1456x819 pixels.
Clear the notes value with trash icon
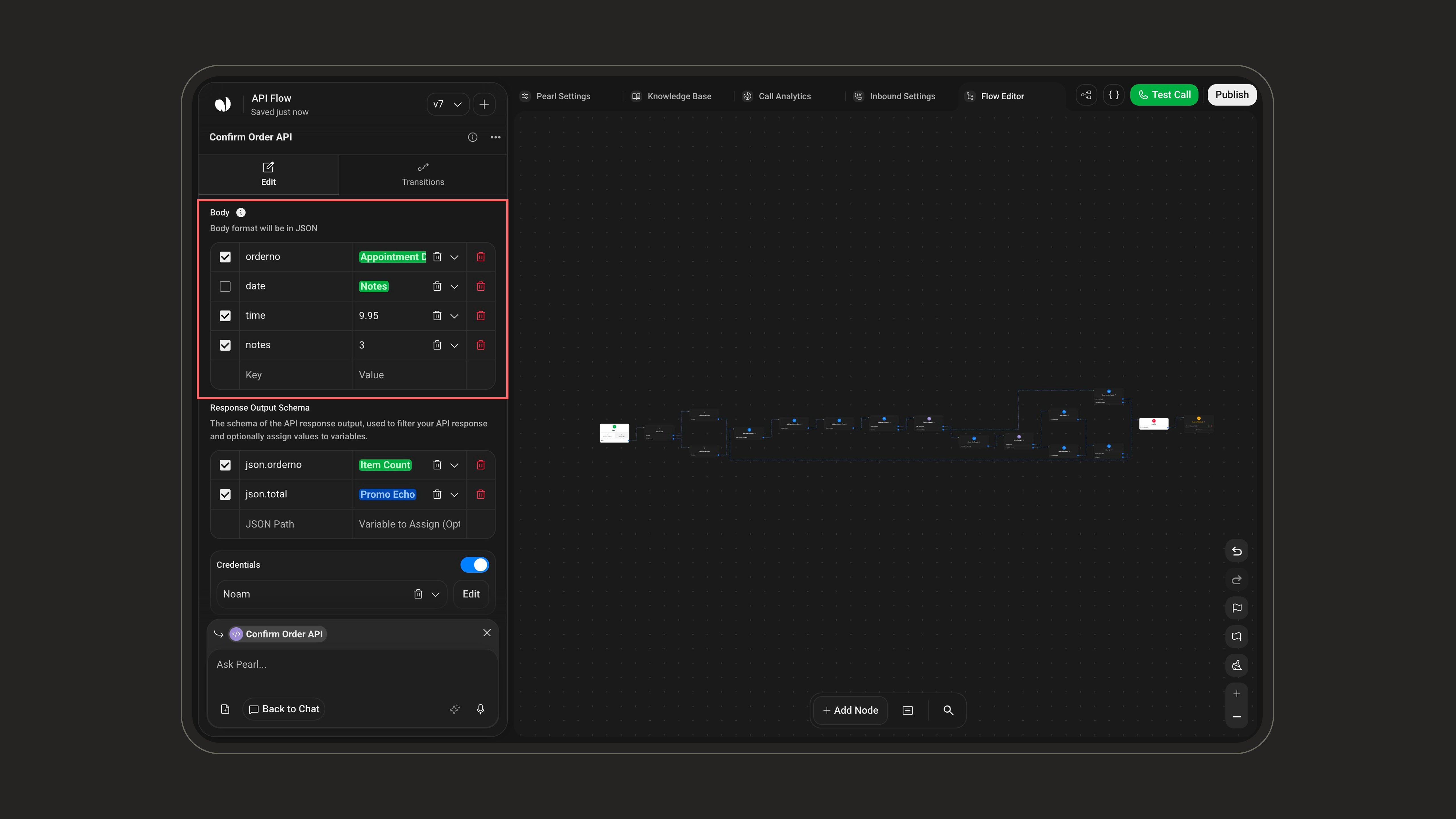coord(437,345)
